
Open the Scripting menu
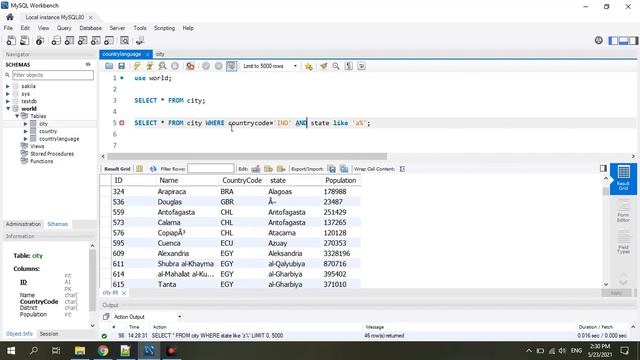coord(164,28)
